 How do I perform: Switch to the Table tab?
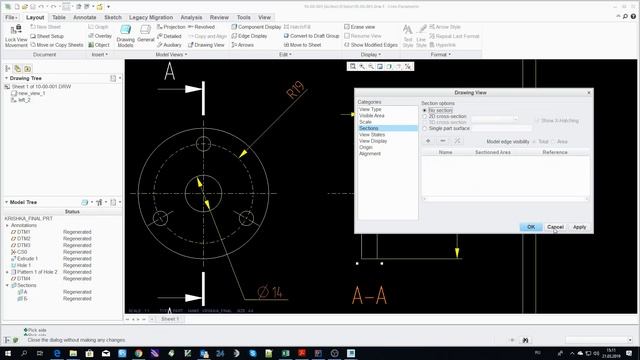pos(59,18)
